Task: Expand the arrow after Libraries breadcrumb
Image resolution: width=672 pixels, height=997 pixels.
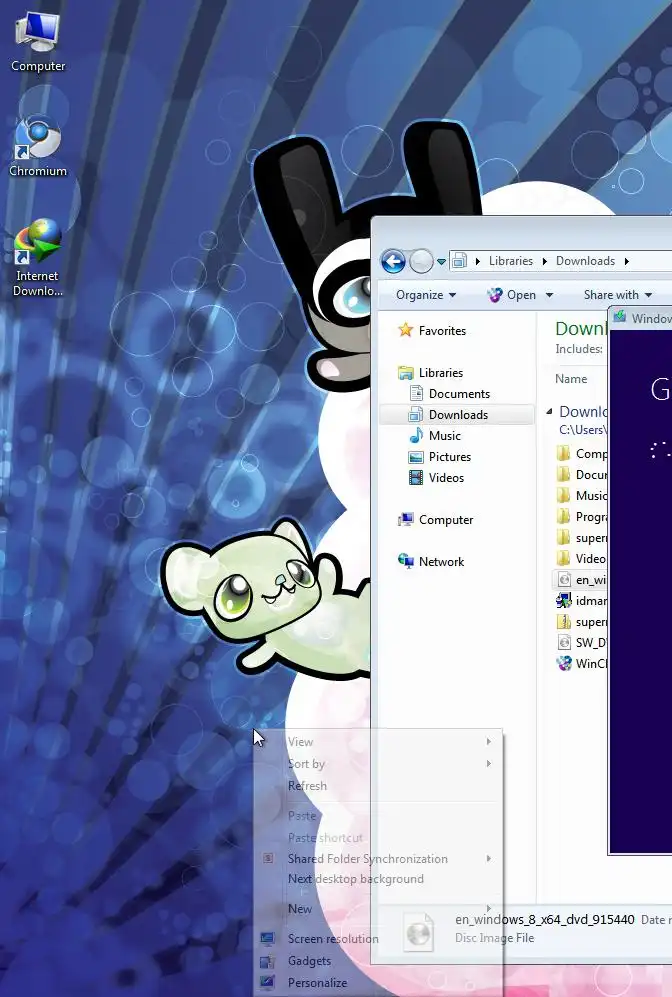Action: [x=544, y=261]
